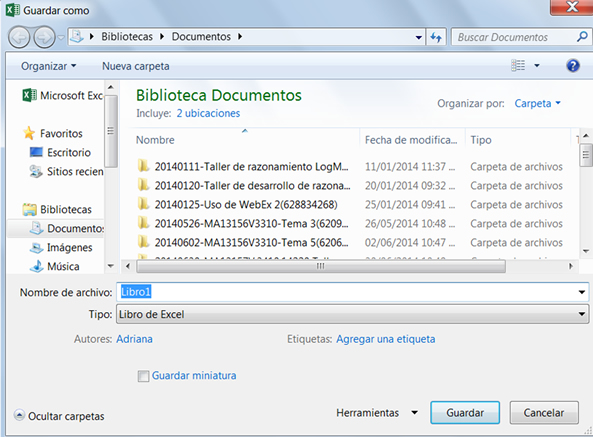
Task: Click horizontal scrollbar left arrow
Action: 128,266
